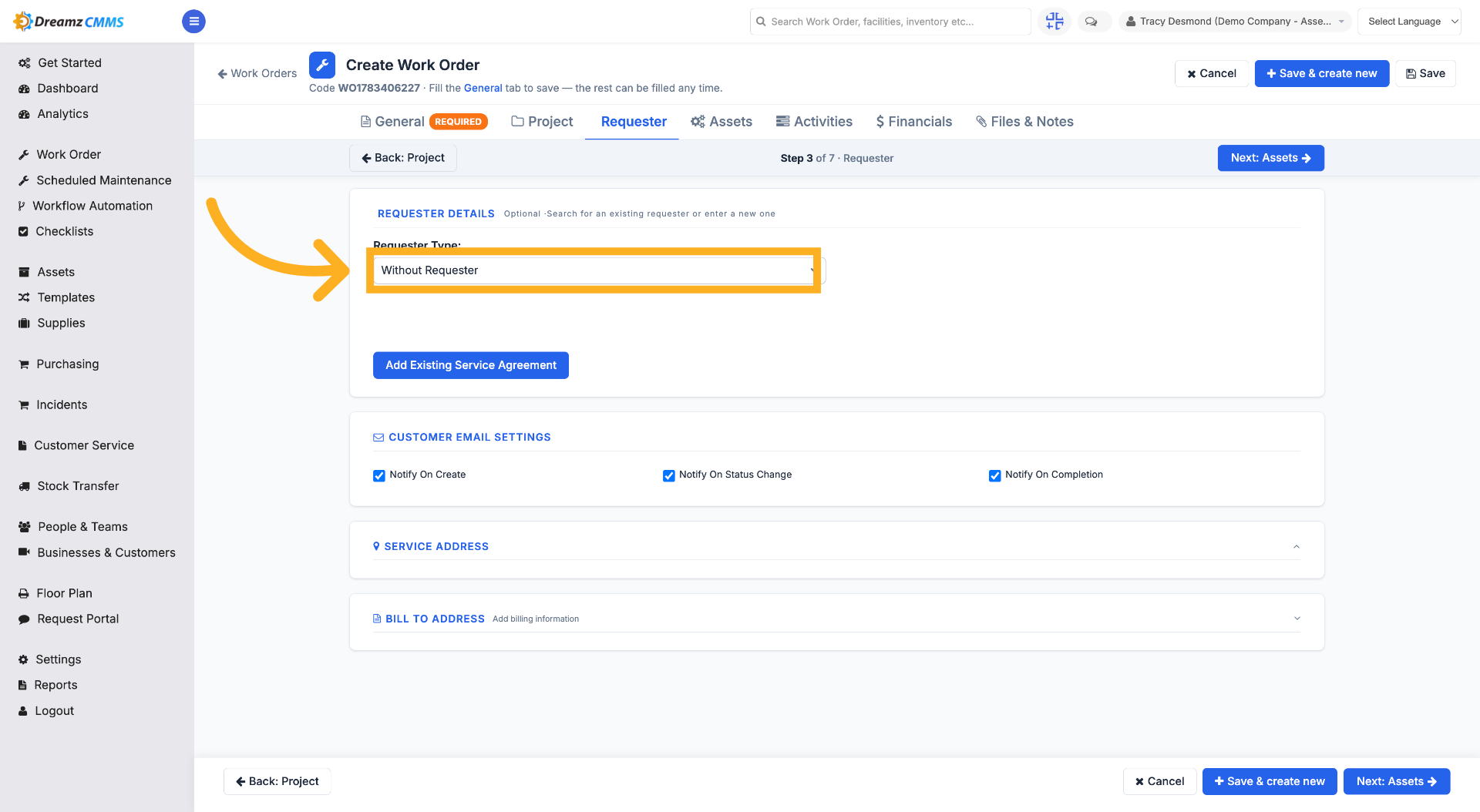Image resolution: width=1480 pixels, height=812 pixels.
Task: Switch to the Activities tab
Action: (814, 122)
